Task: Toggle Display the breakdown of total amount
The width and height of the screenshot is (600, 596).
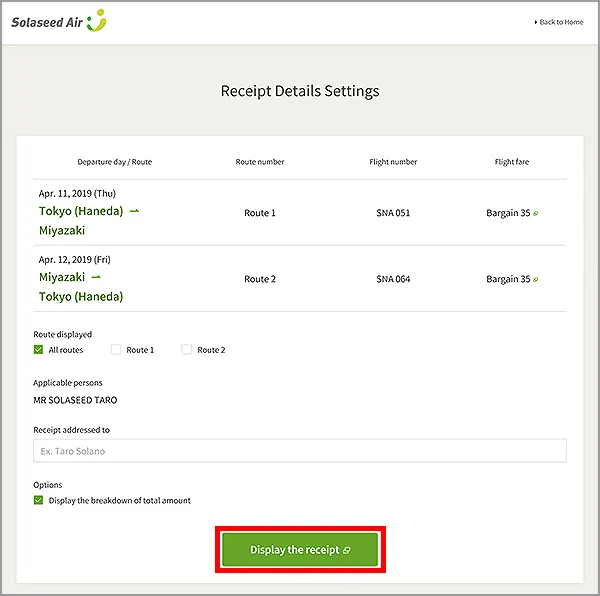Action: 39,500
